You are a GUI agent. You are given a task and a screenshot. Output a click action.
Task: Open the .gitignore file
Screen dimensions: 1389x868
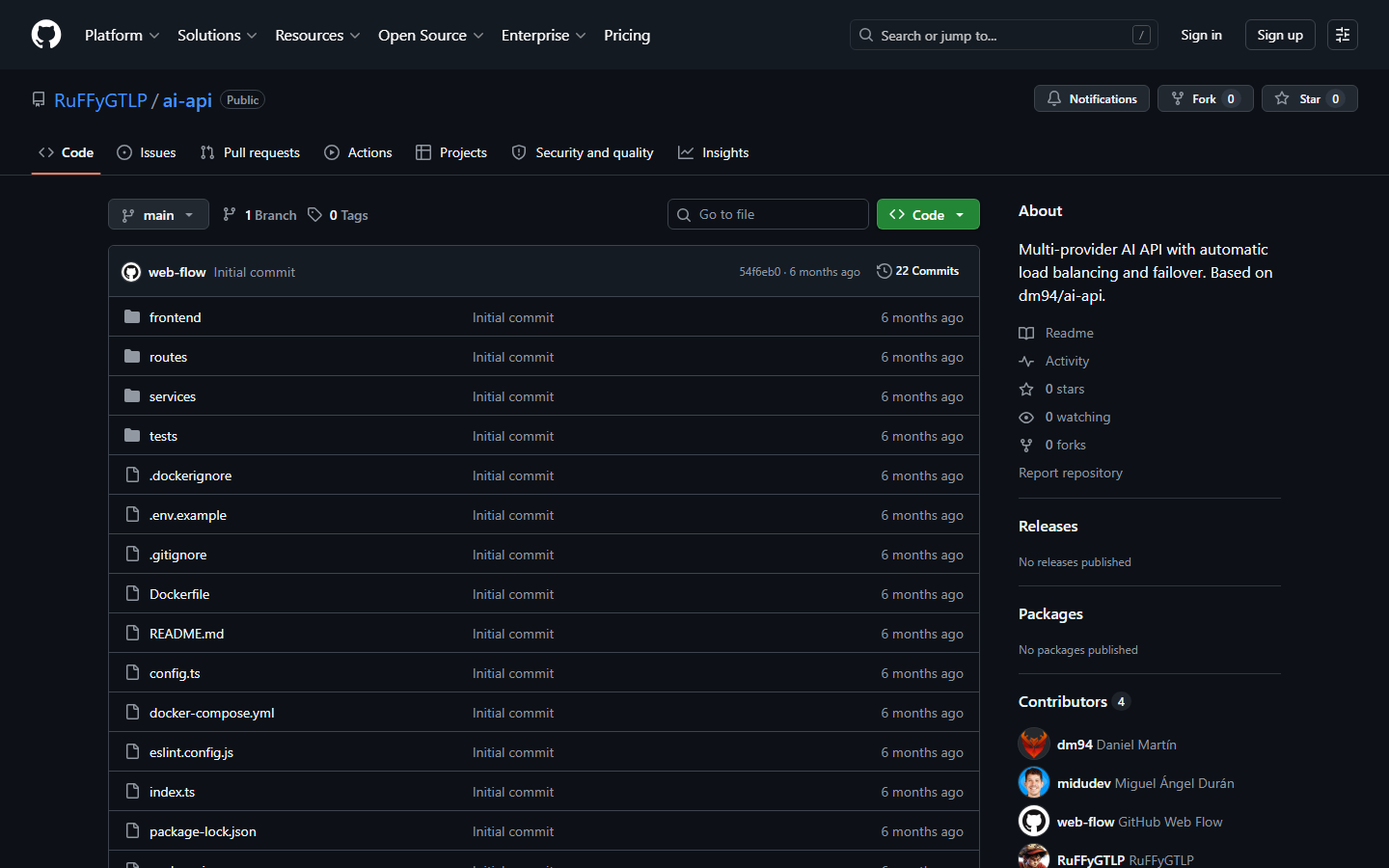(x=178, y=555)
